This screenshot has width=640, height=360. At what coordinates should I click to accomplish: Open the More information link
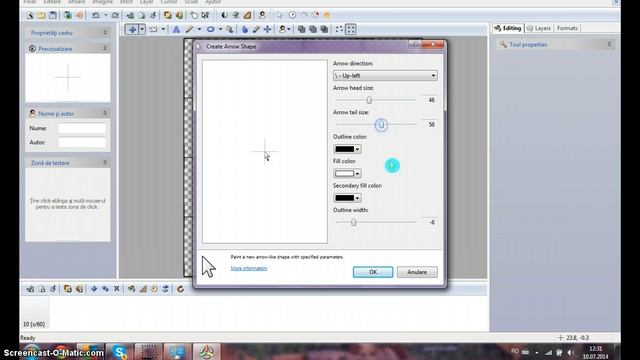pos(249,268)
